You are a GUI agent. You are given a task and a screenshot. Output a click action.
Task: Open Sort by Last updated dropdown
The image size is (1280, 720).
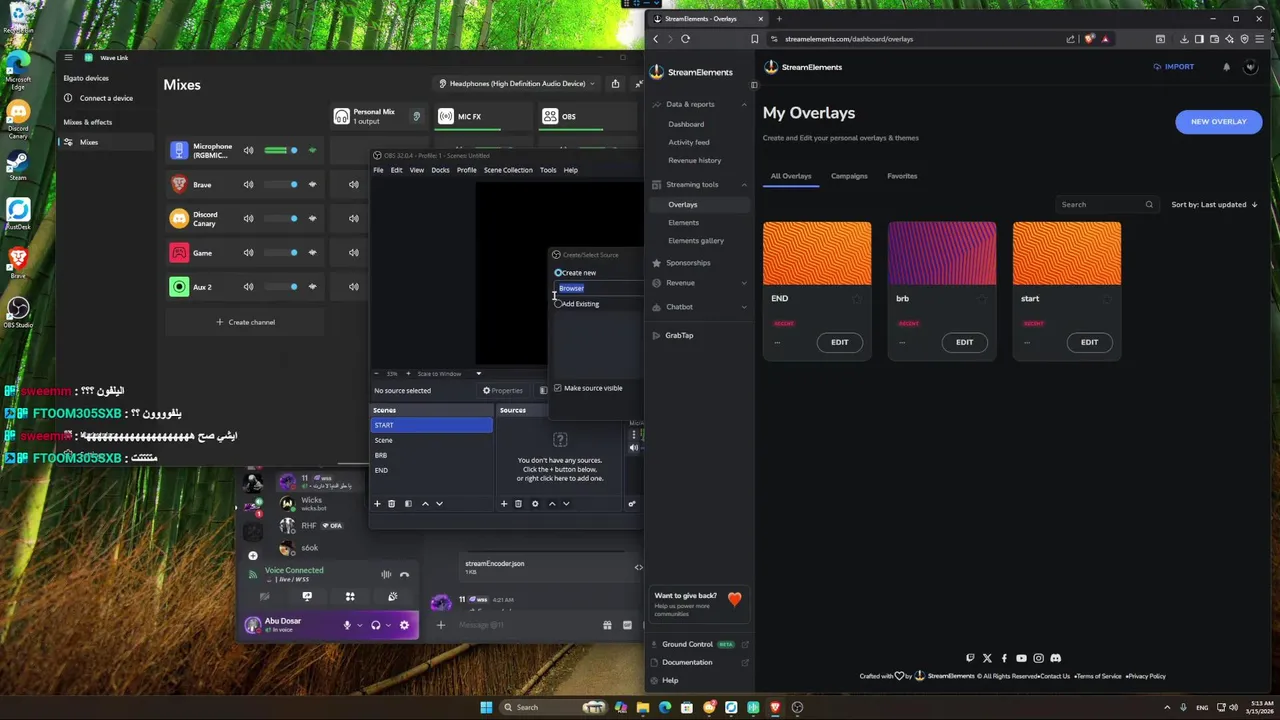[1214, 204]
